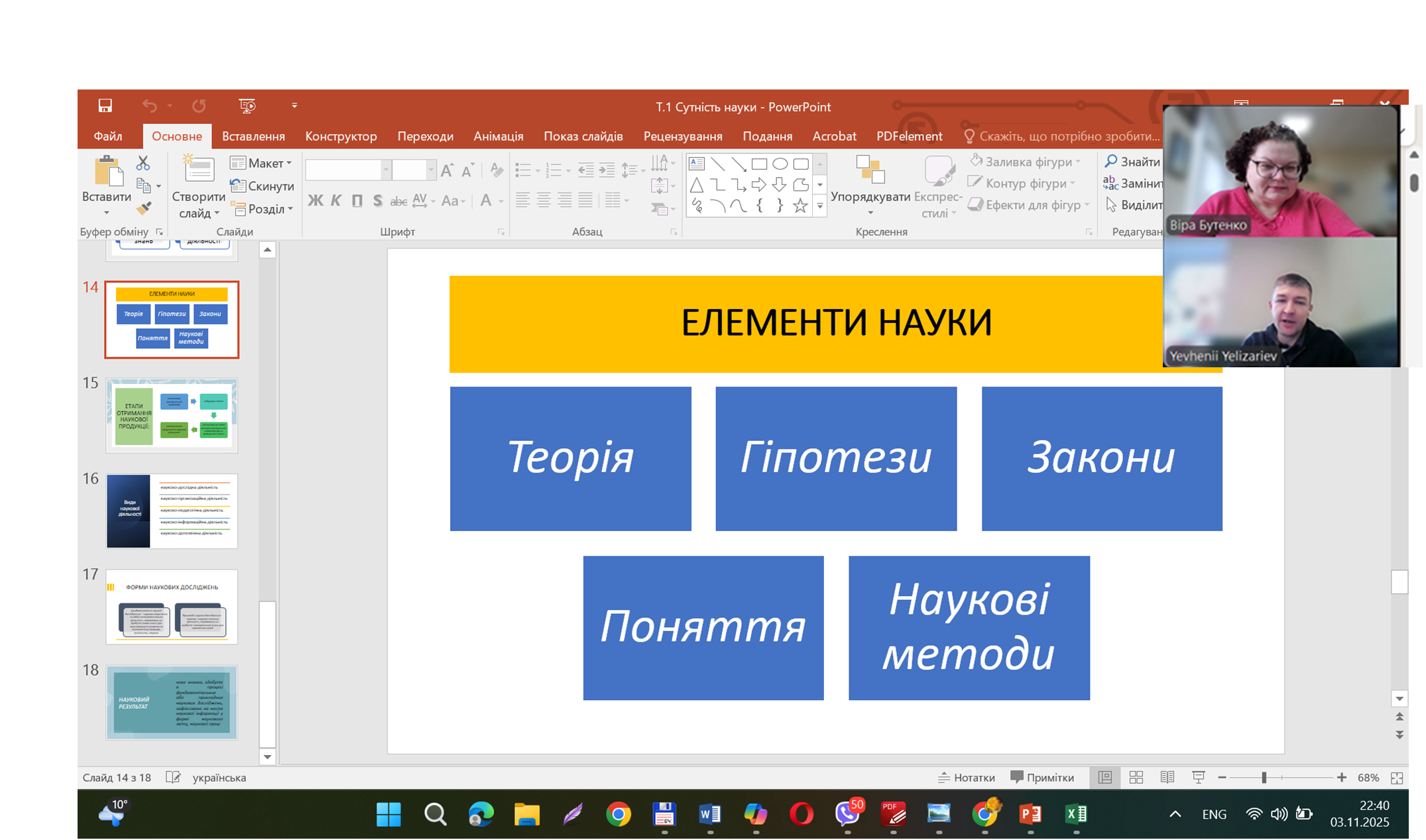The image size is (1426, 840).
Task: Click the Знайти find button
Action: pos(1132,162)
